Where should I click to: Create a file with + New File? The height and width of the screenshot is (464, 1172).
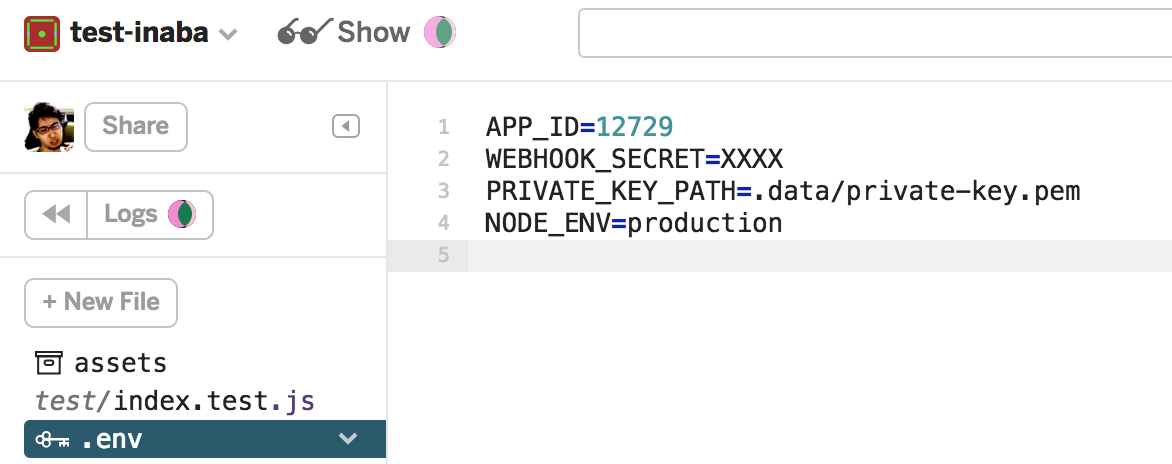click(x=101, y=303)
